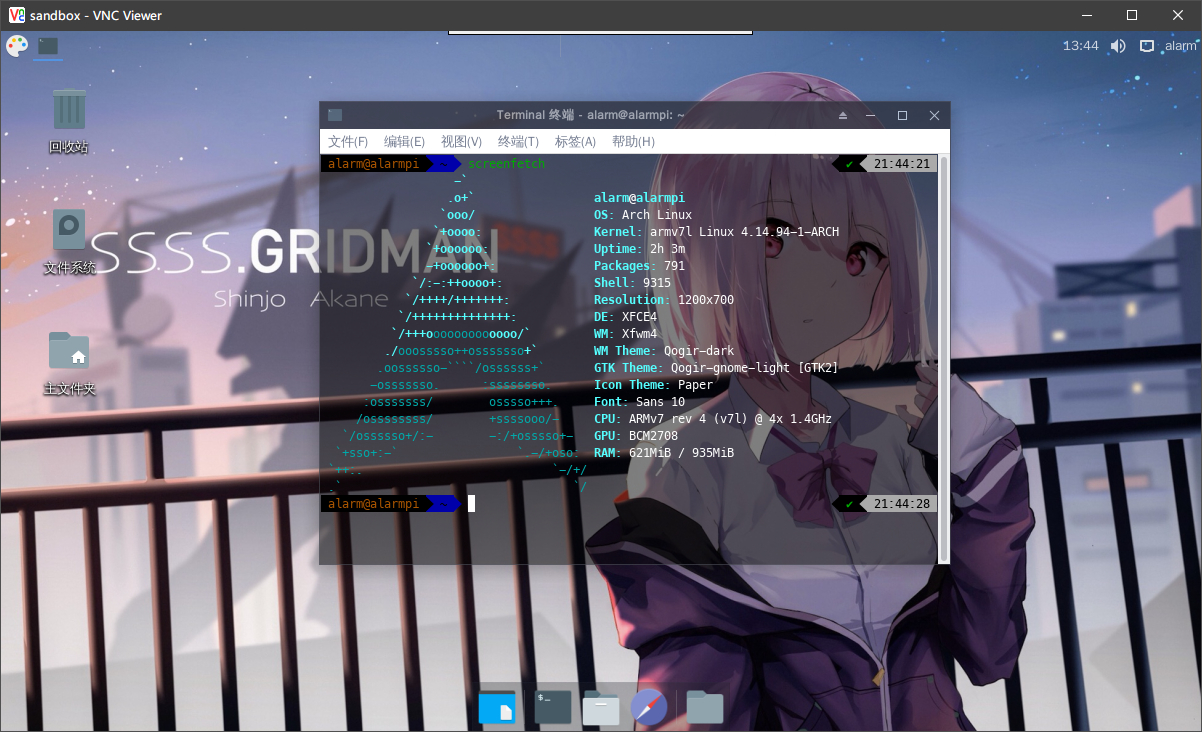Viewport: 1202px width, 732px height.
Task: Click the 'Resolution: 1200x700' line
Action: (x=664, y=300)
